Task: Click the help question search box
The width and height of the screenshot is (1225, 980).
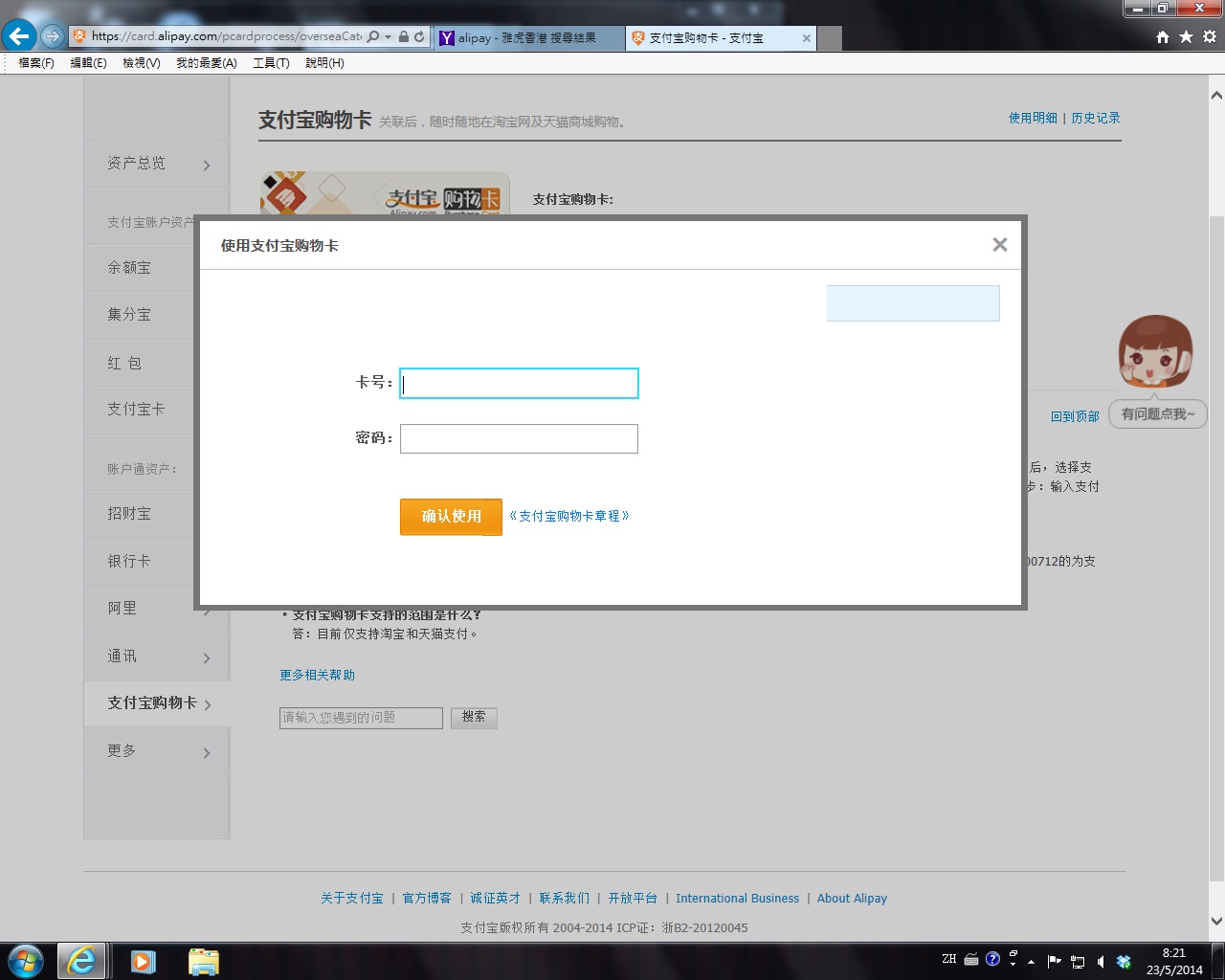Action: point(361,718)
